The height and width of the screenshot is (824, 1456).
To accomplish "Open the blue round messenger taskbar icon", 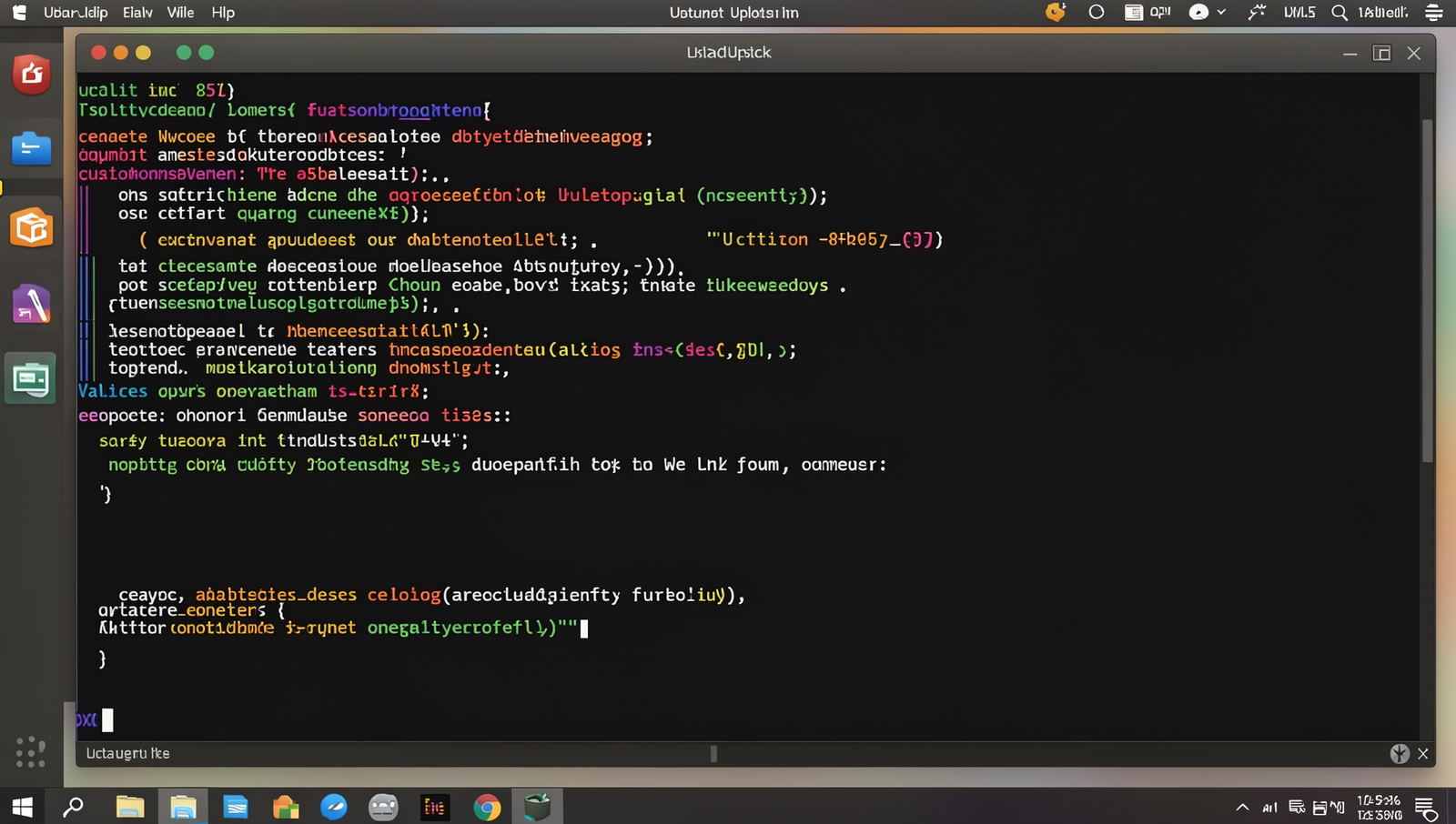I will (334, 807).
